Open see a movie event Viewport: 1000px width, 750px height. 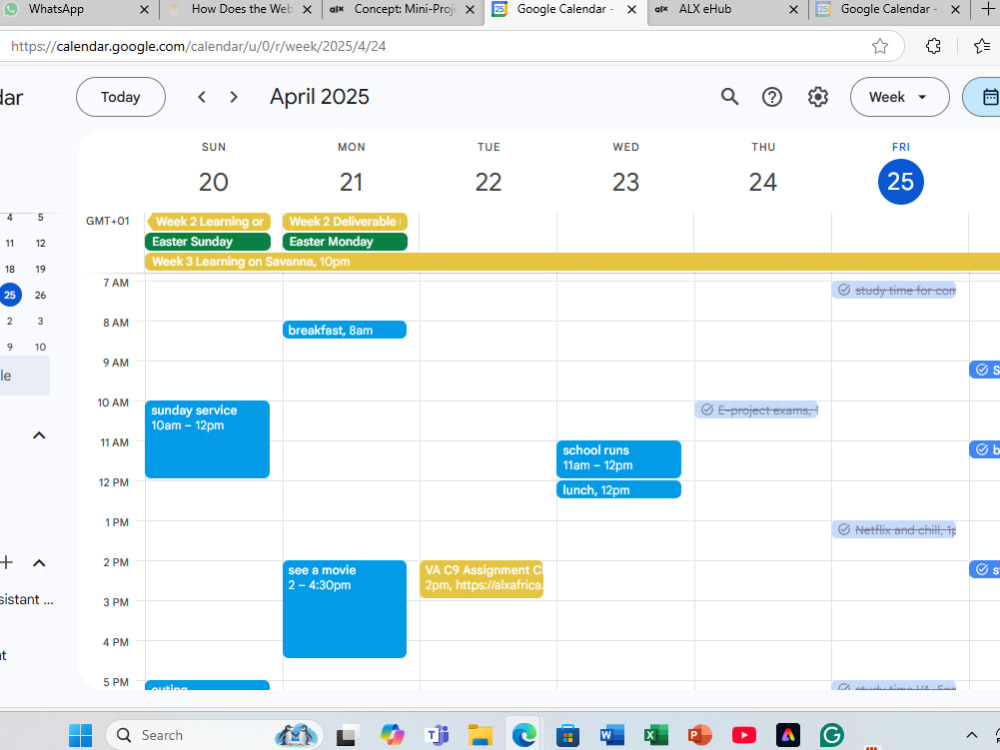click(344, 609)
